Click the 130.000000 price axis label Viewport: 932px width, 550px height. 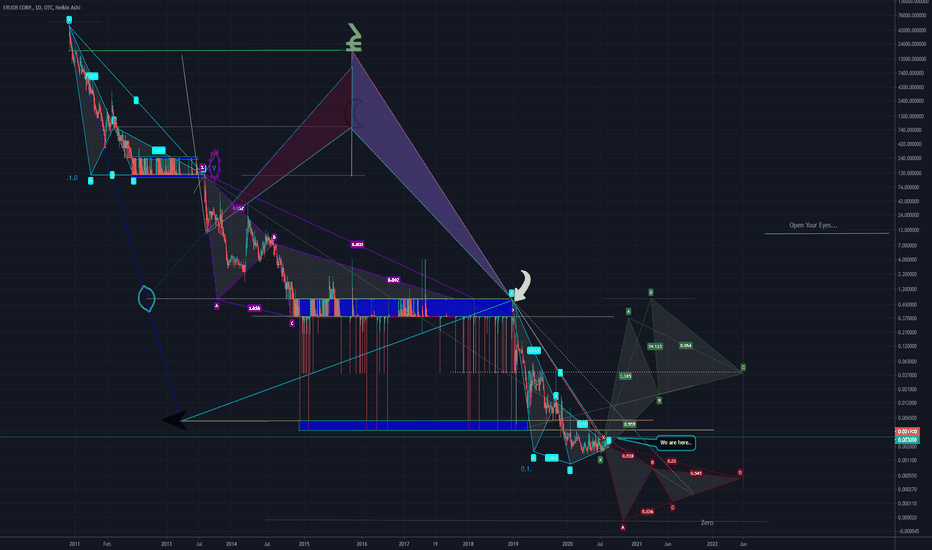[912, 173]
